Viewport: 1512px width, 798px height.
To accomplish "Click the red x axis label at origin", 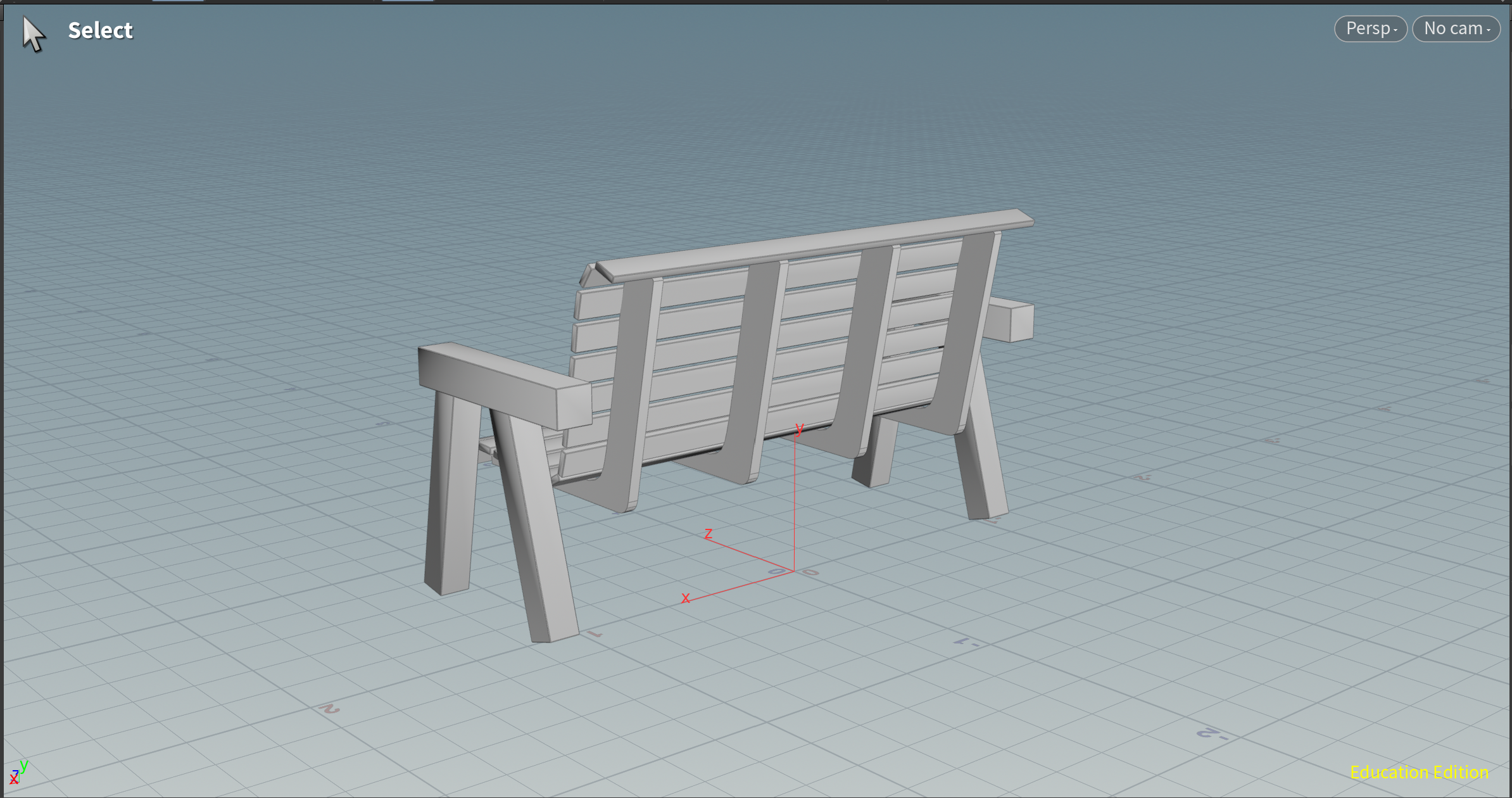I will point(685,598).
